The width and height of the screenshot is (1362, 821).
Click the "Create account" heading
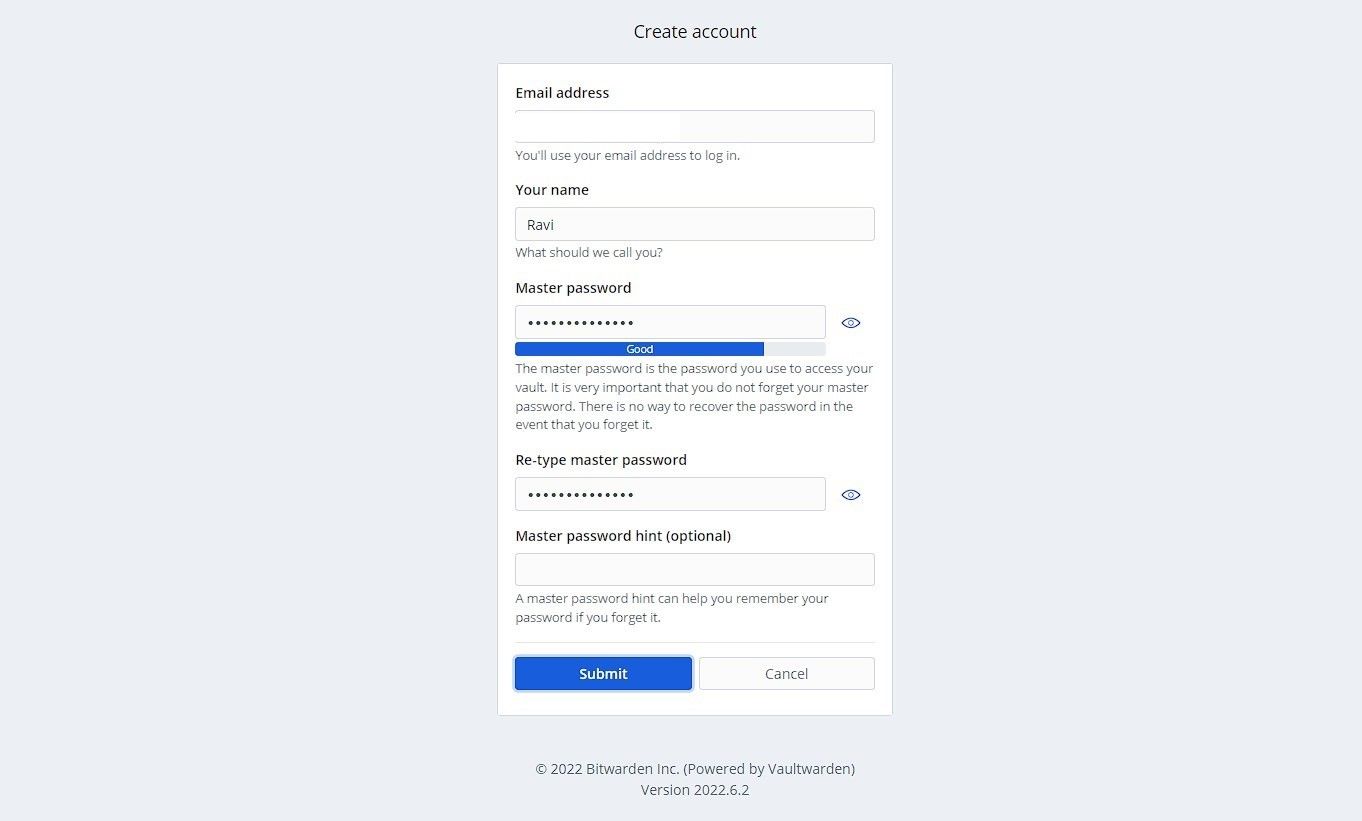(x=695, y=32)
